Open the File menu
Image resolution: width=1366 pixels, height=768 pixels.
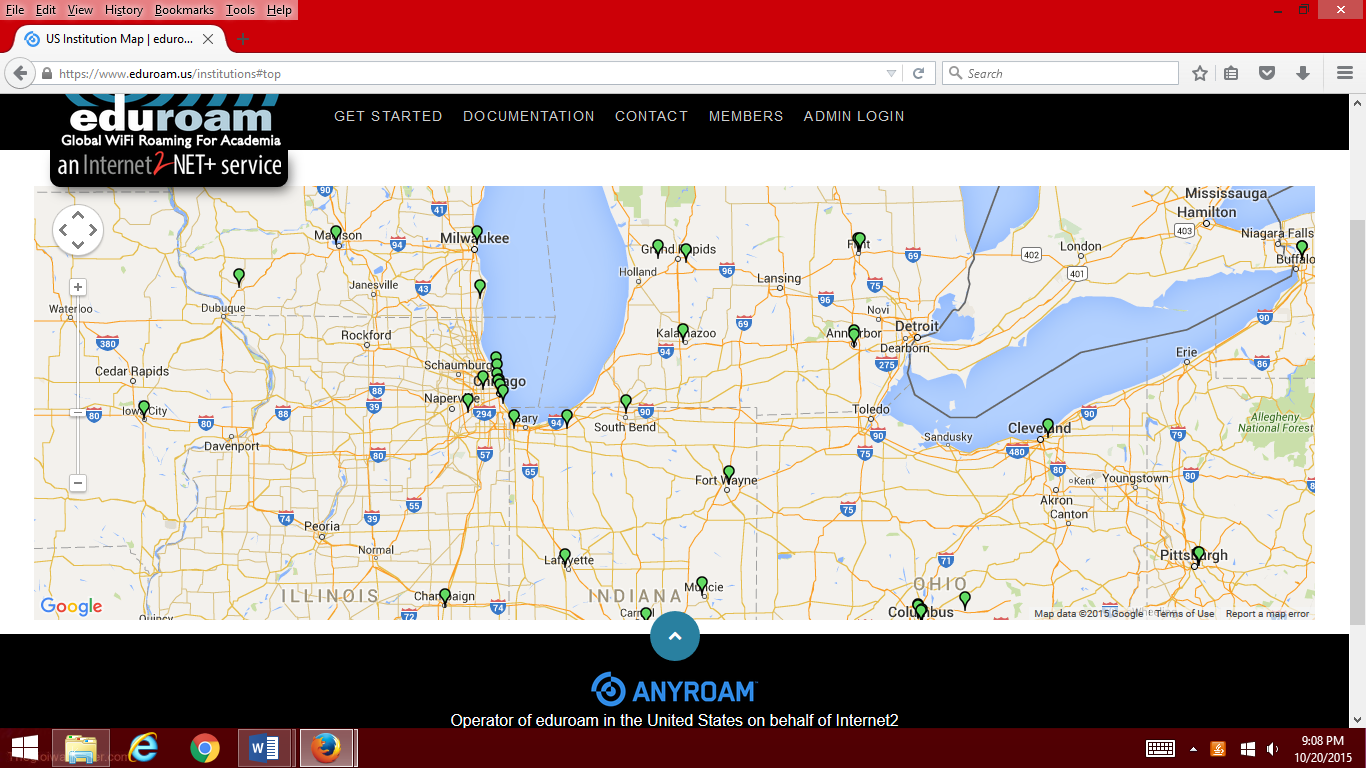[15, 10]
